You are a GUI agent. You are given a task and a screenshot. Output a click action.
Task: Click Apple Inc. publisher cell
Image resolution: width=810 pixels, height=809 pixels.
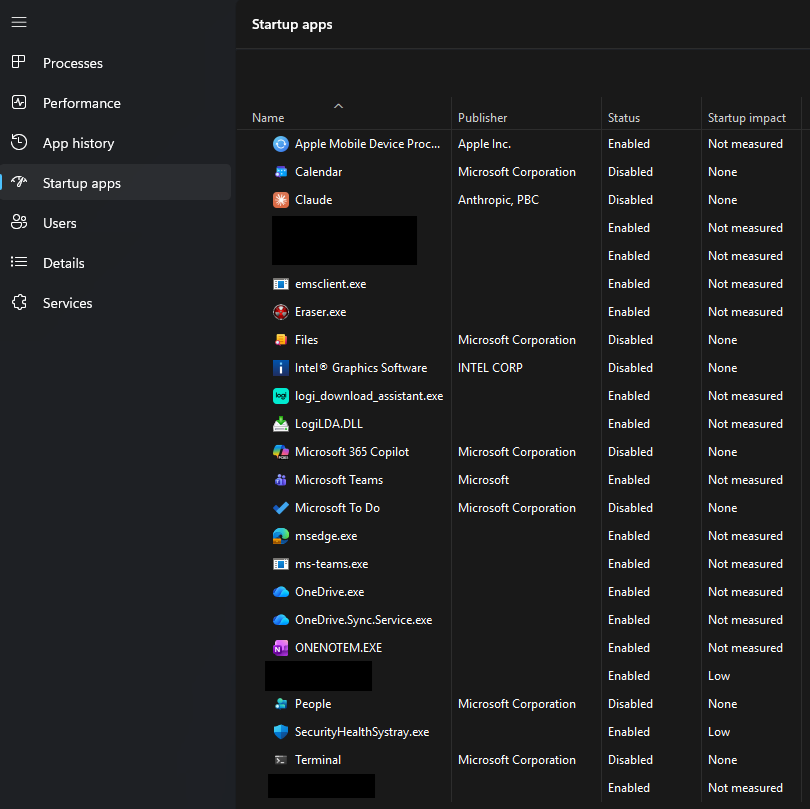point(484,144)
